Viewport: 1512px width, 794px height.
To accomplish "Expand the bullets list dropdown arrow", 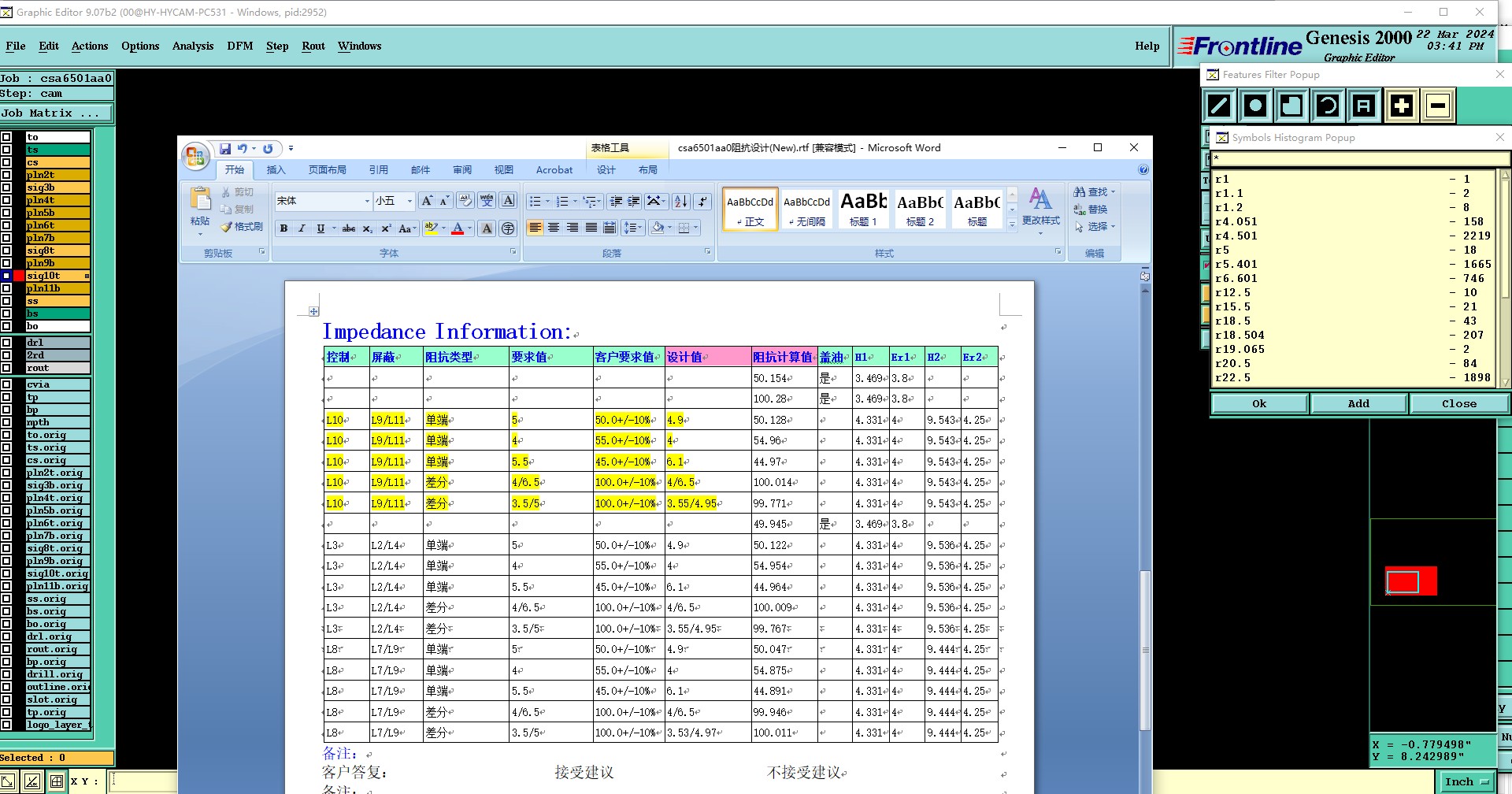I will 548,201.
